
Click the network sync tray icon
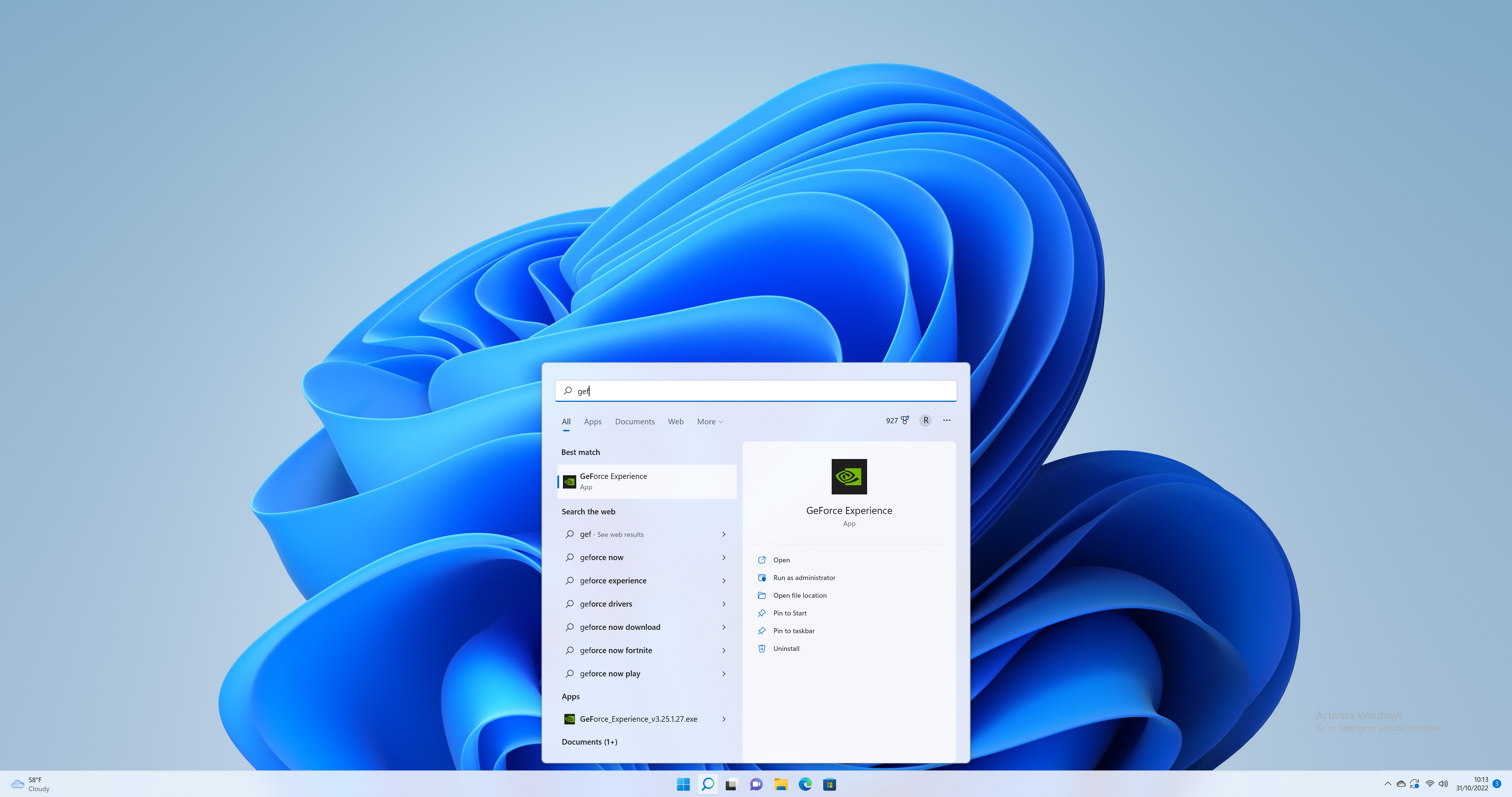(1415, 783)
